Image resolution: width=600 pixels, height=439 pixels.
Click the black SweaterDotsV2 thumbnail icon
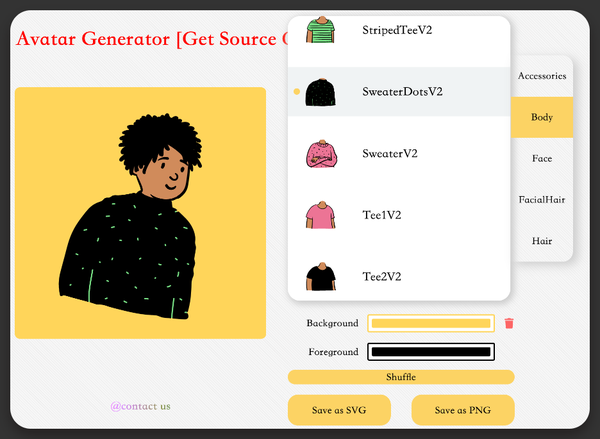pos(321,92)
